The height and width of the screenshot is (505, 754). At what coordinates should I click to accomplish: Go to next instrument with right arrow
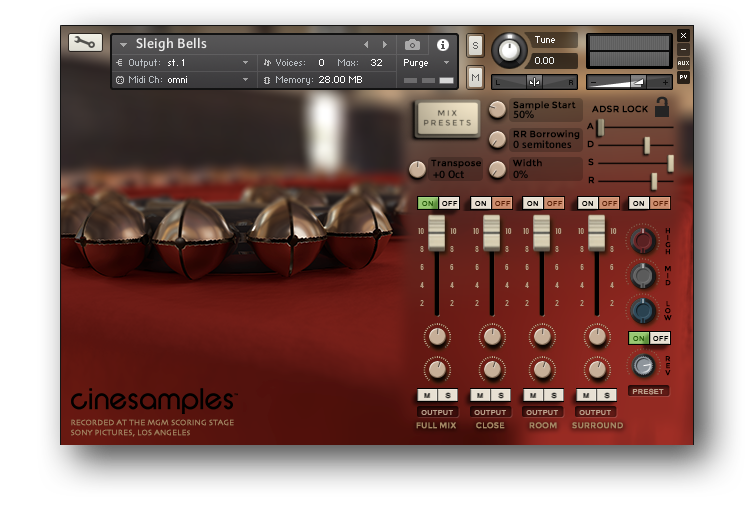(385, 44)
